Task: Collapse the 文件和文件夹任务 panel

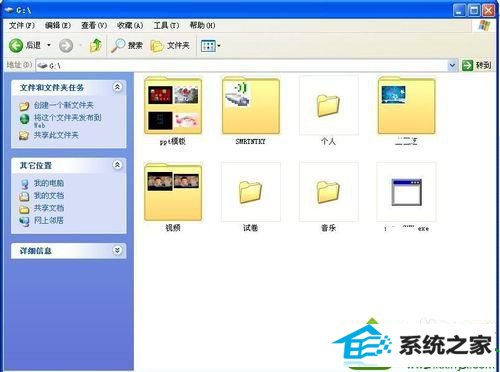Action: (x=117, y=87)
